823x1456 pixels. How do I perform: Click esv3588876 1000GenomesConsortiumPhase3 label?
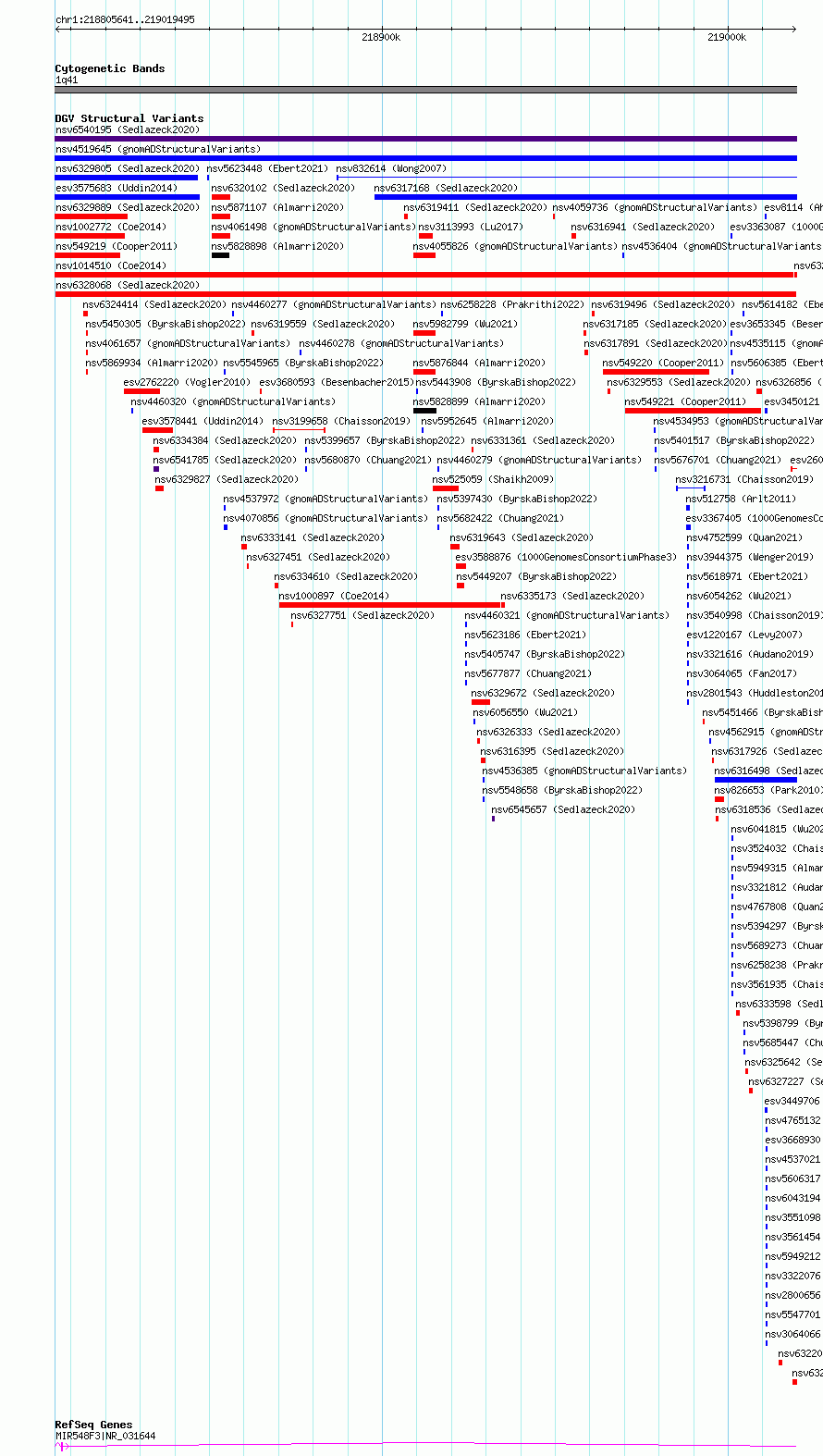(x=567, y=557)
